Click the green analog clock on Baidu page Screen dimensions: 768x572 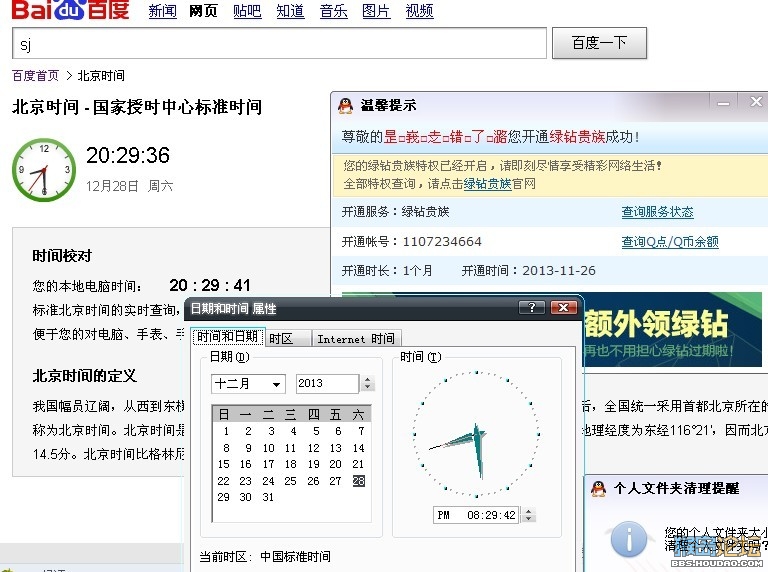pyautogui.click(x=44, y=170)
